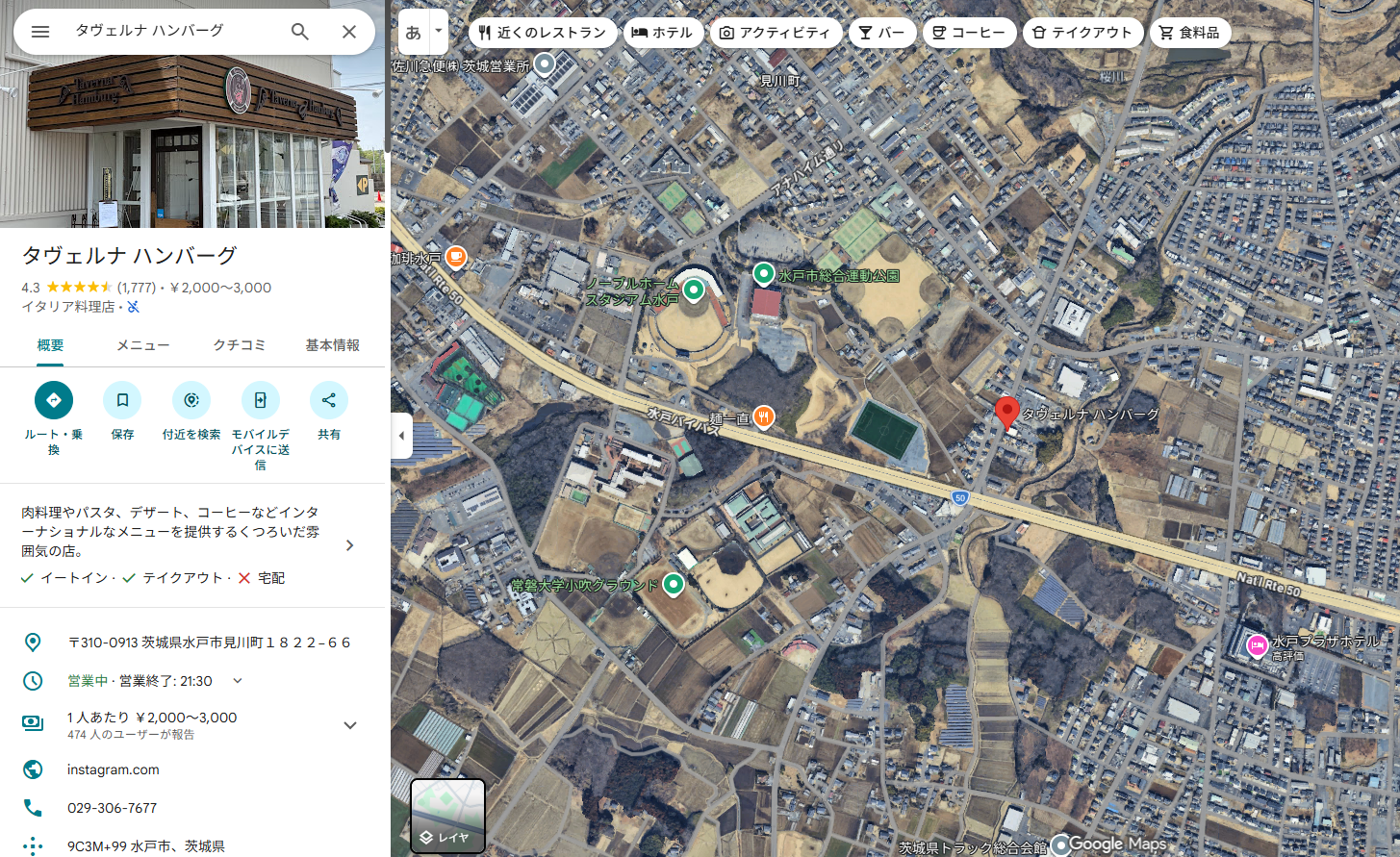The height and width of the screenshot is (857, 1400).
Task: Clear the search with the X icon
Action: pyautogui.click(x=349, y=32)
